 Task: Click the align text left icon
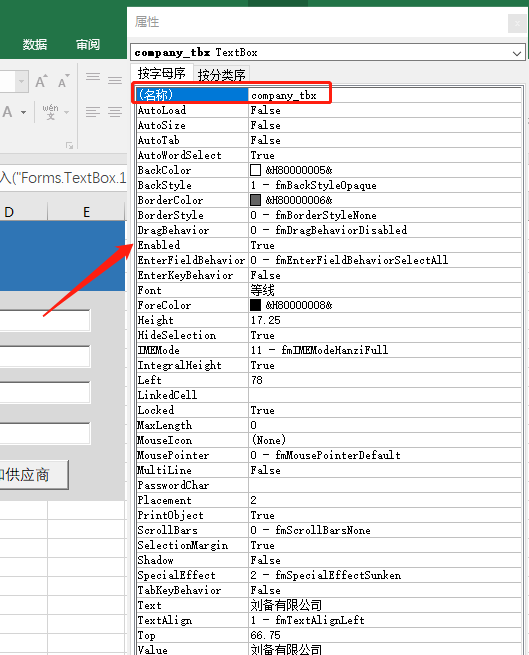point(93,112)
